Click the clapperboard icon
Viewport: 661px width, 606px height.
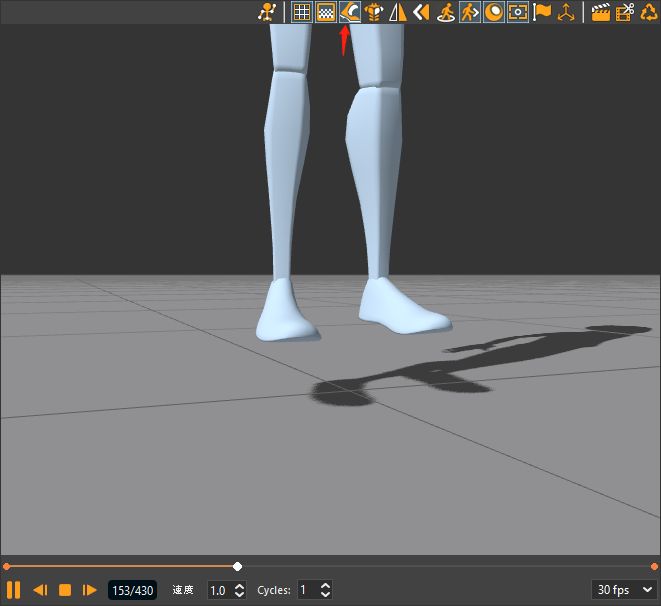(601, 12)
